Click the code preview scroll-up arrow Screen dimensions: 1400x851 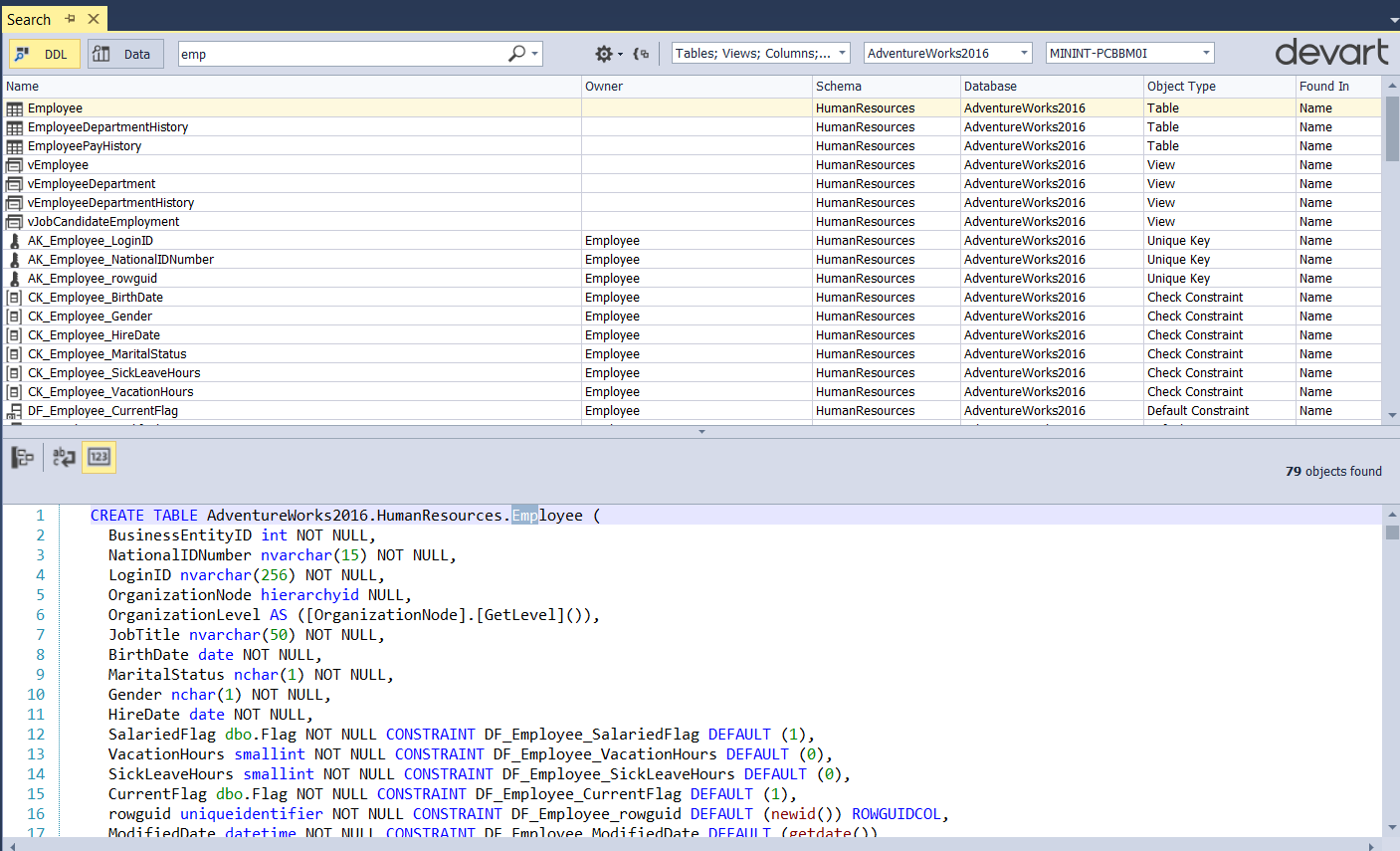tap(1392, 515)
